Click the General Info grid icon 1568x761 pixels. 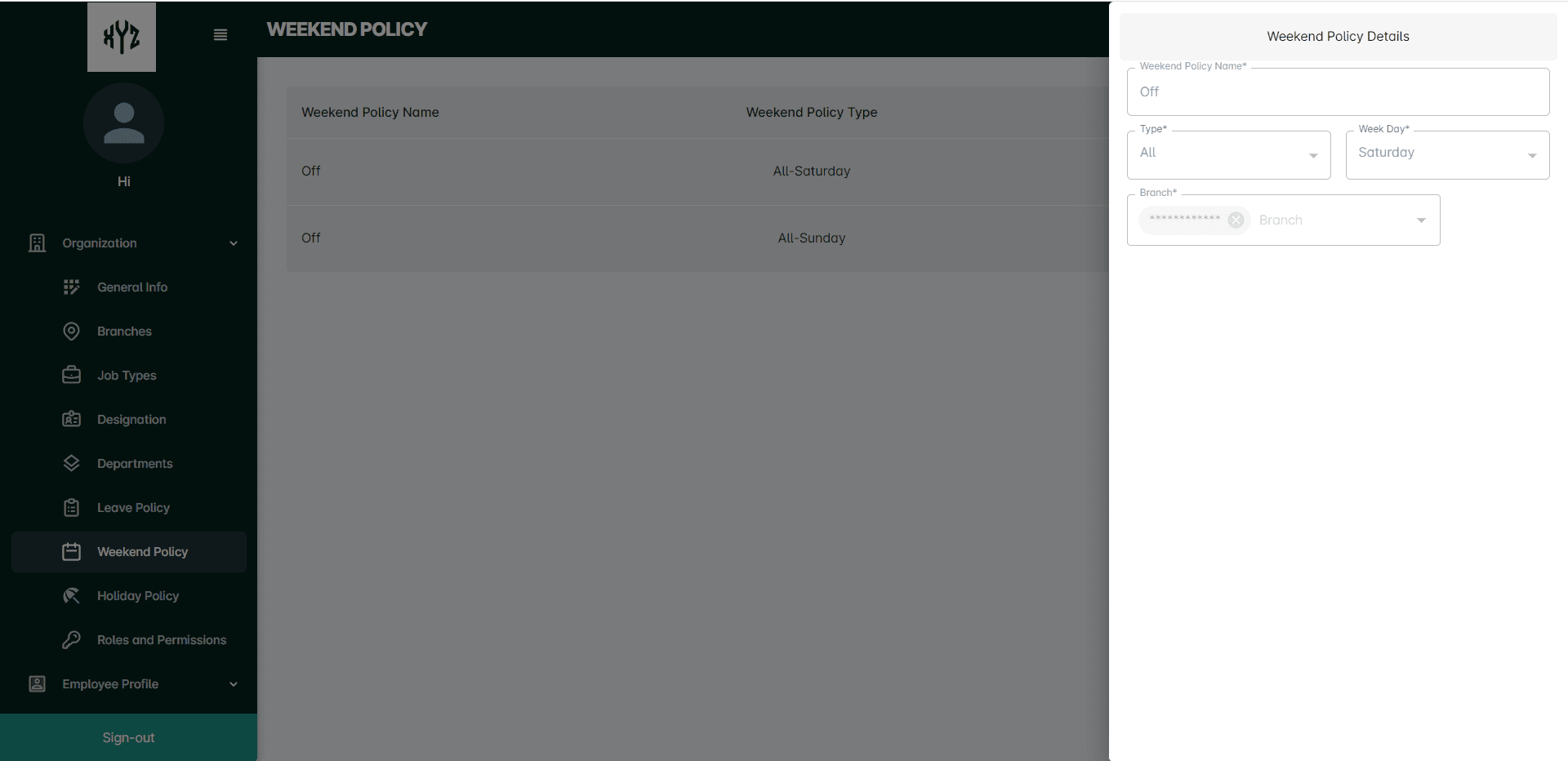coord(72,287)
